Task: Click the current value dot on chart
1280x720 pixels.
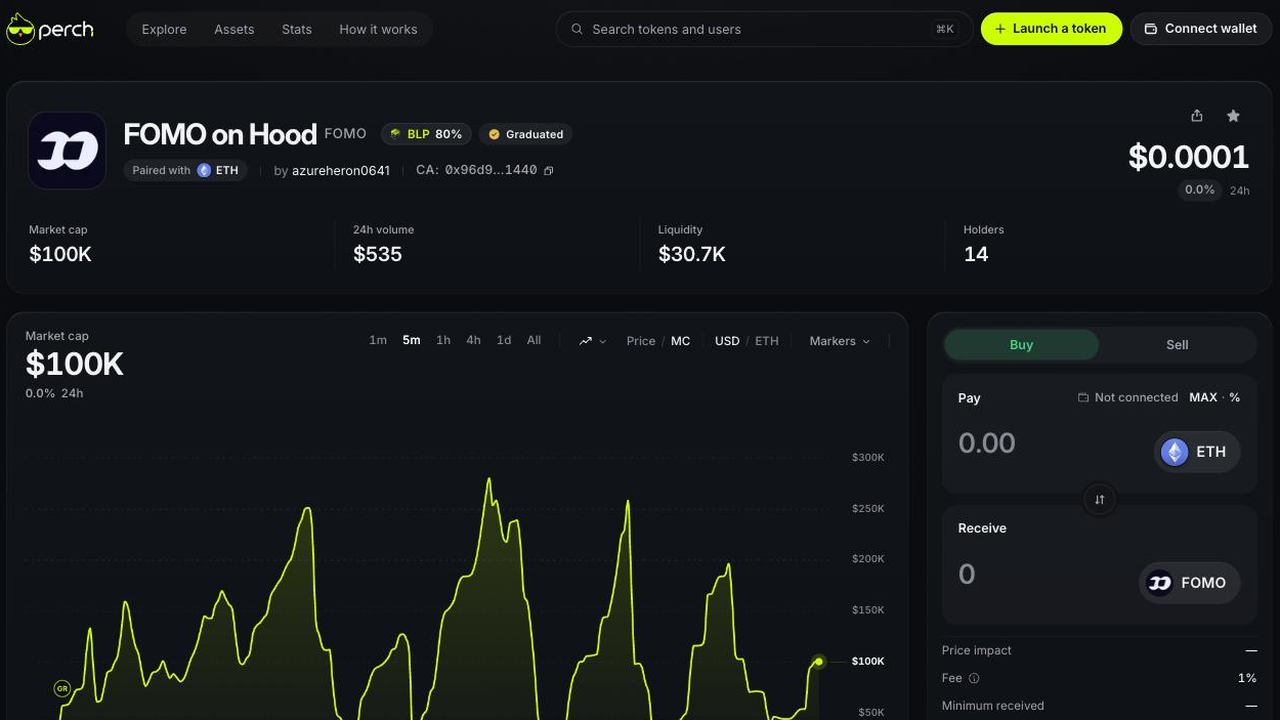Action: [x=819, y=661]
